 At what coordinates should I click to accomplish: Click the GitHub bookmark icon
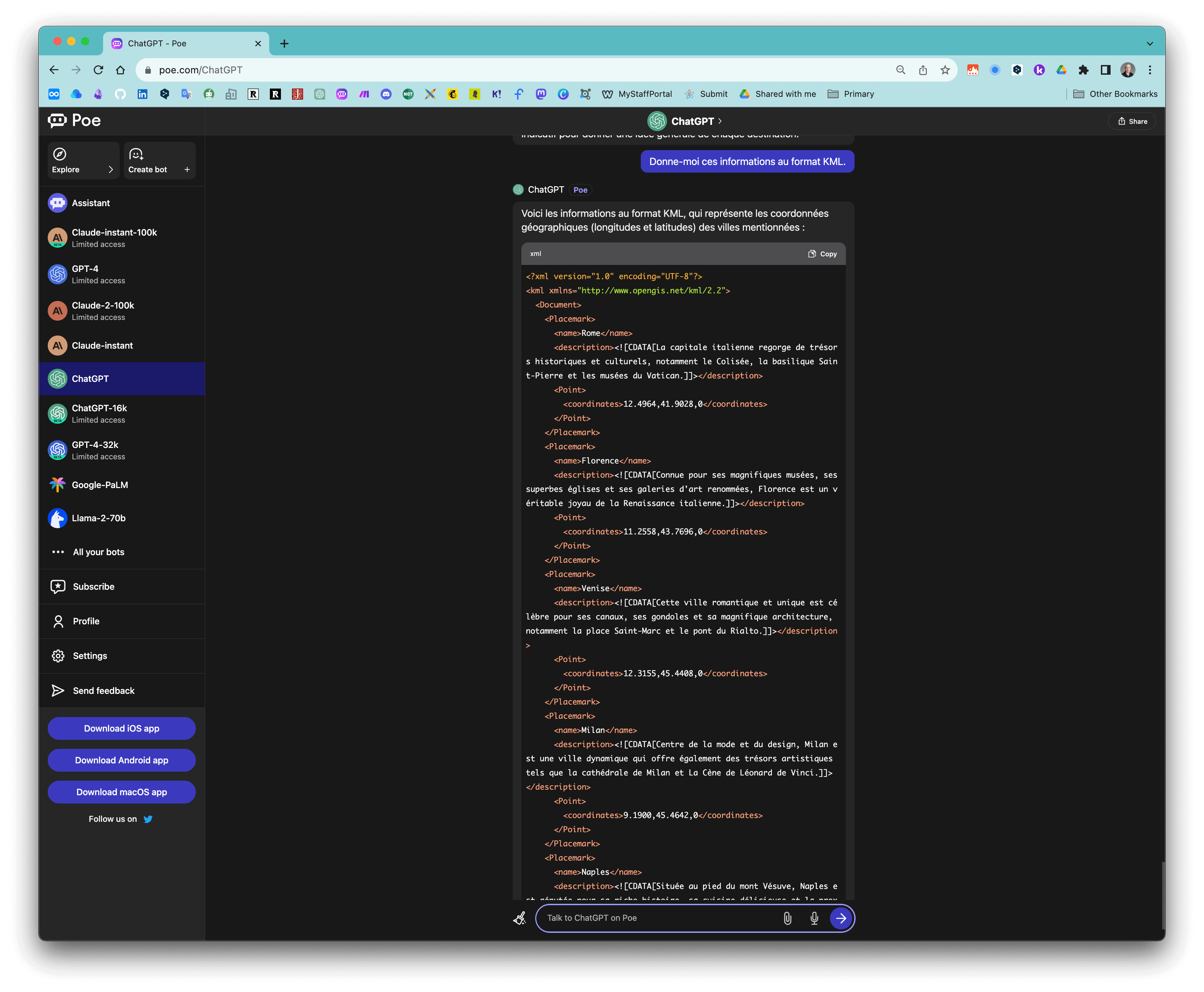point(120,94)
